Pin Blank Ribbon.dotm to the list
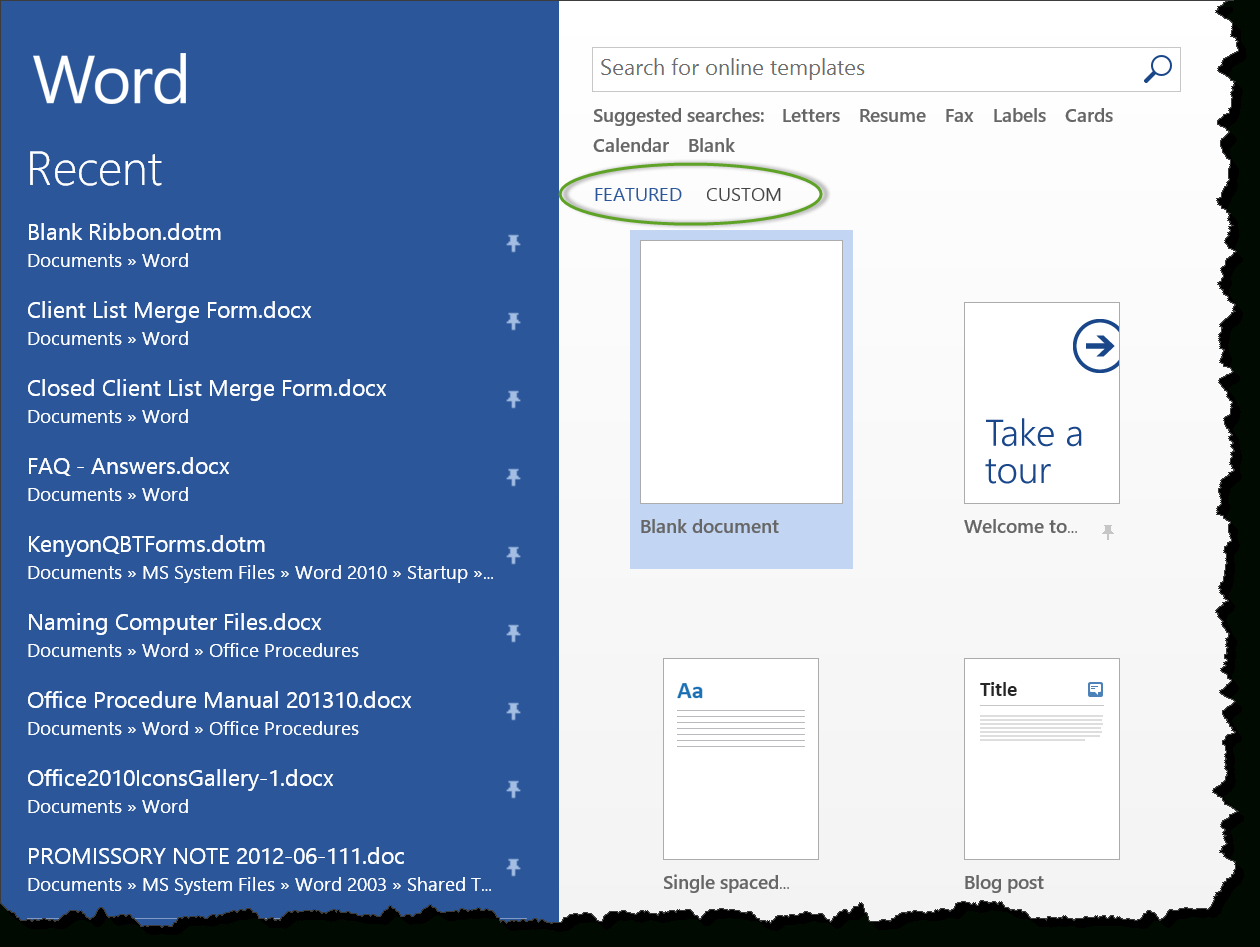Image resolution: width=1260 pixels, height=947 pixels. [513, 244]
